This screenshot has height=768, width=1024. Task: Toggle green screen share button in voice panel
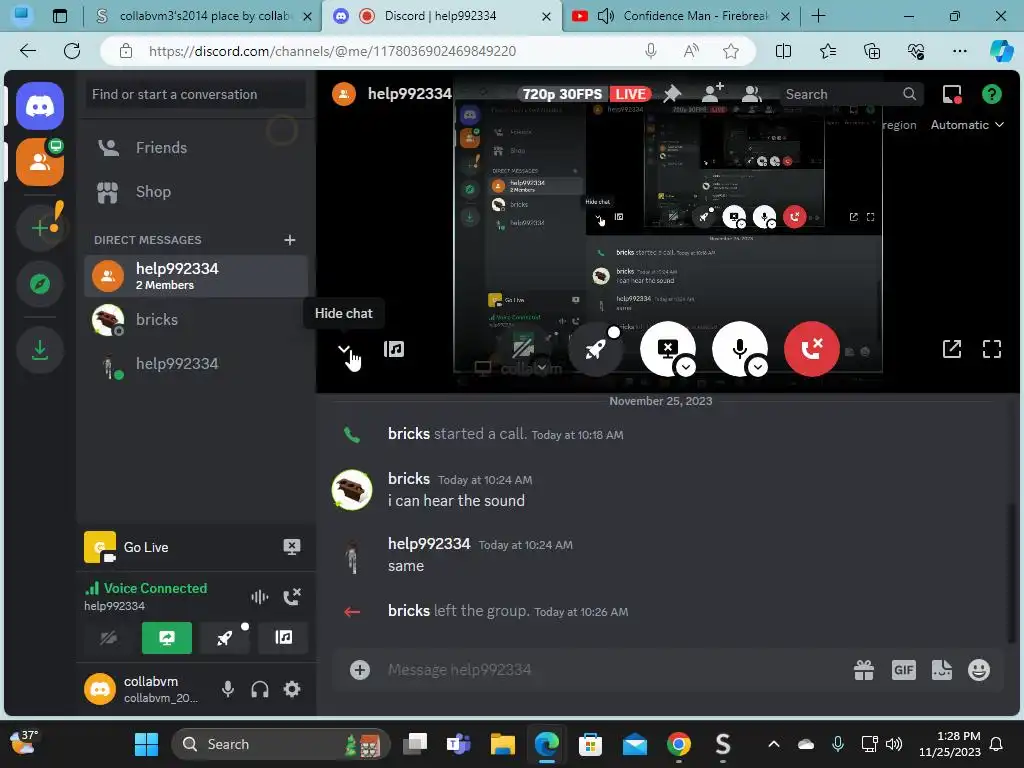click(x=167, y=637)
